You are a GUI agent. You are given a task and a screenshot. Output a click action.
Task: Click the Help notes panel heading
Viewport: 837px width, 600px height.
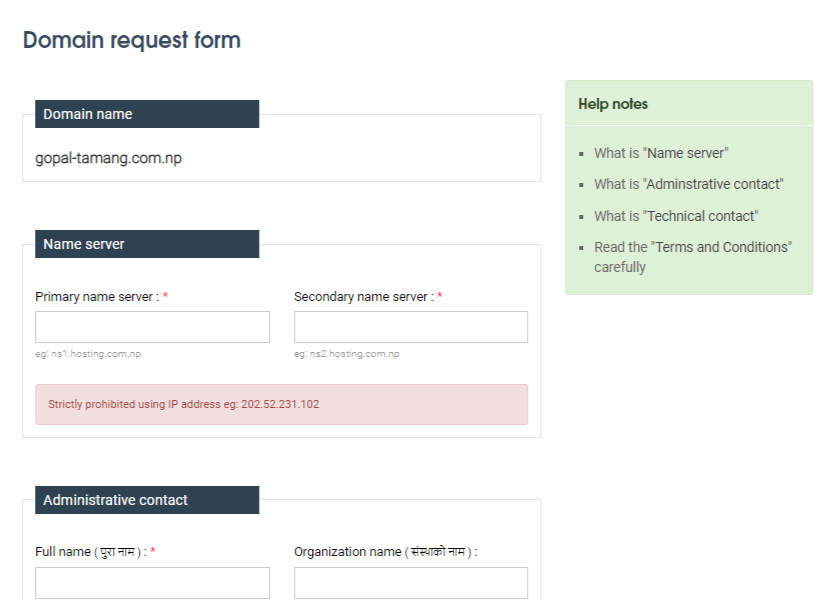(x=612, y=103)
